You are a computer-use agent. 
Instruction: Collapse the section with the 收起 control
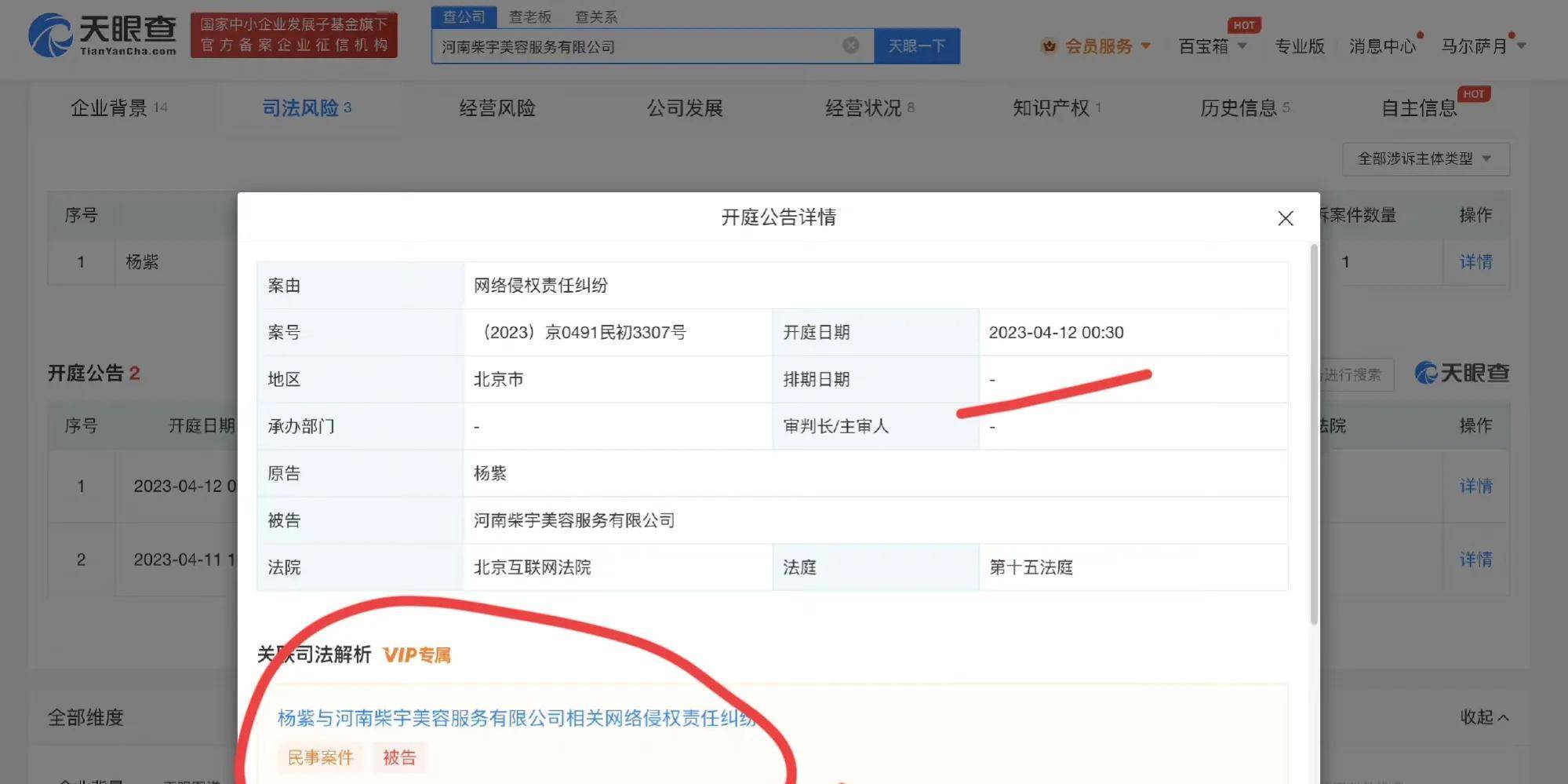coord(1484,717)
